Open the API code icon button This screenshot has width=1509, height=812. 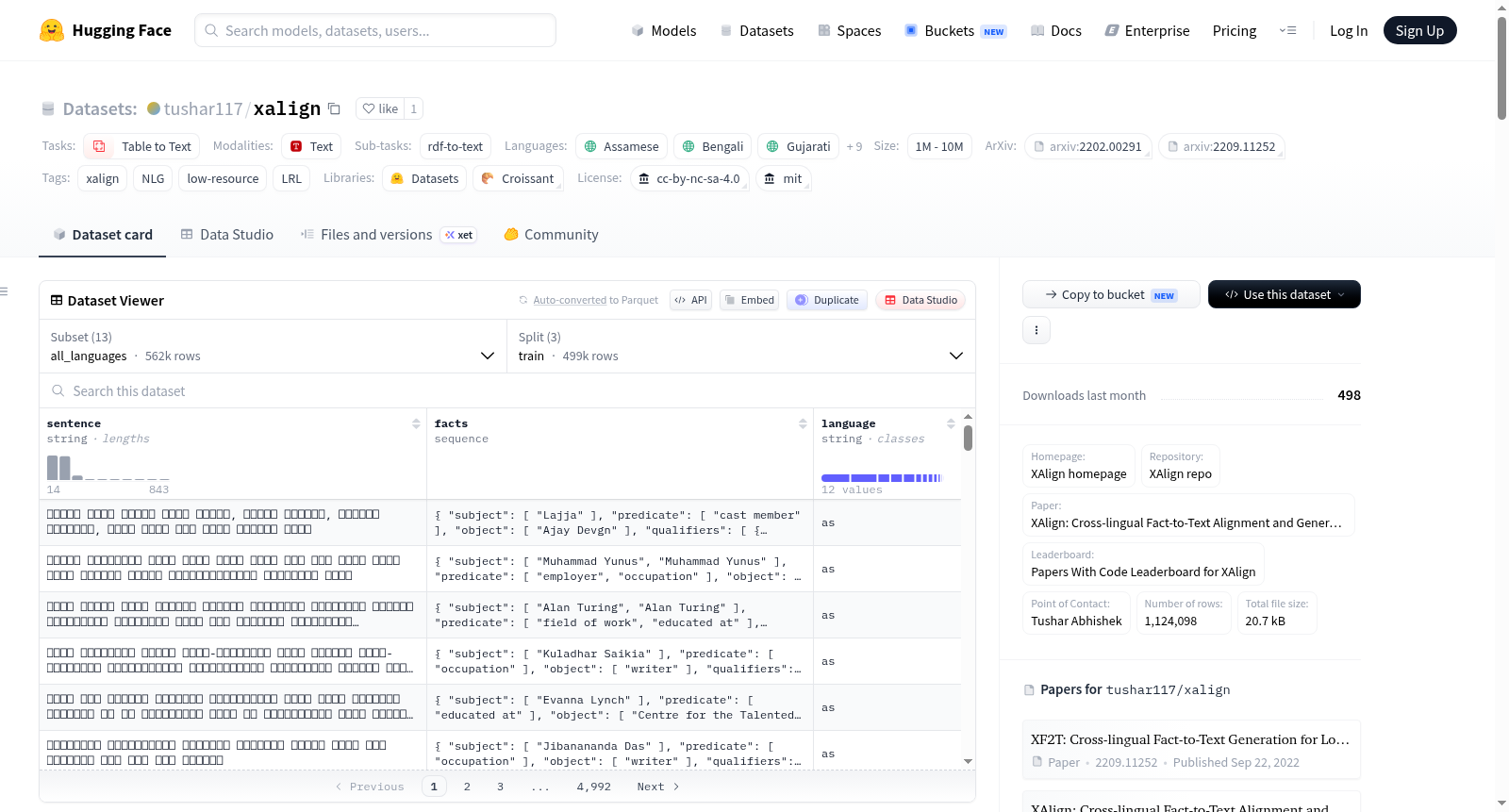tap(690, 300)
